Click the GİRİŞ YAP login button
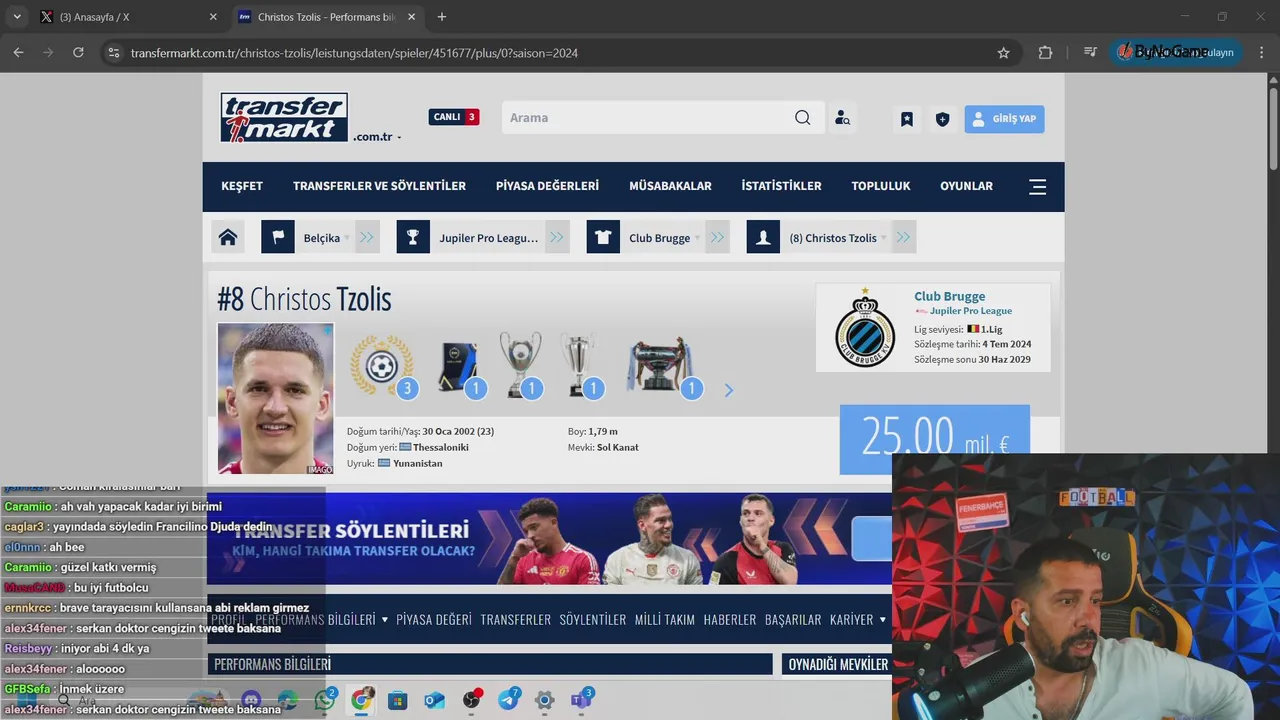Image resolution: width=1280 pixels, height=720 pixels. [x=1004, y=119]
